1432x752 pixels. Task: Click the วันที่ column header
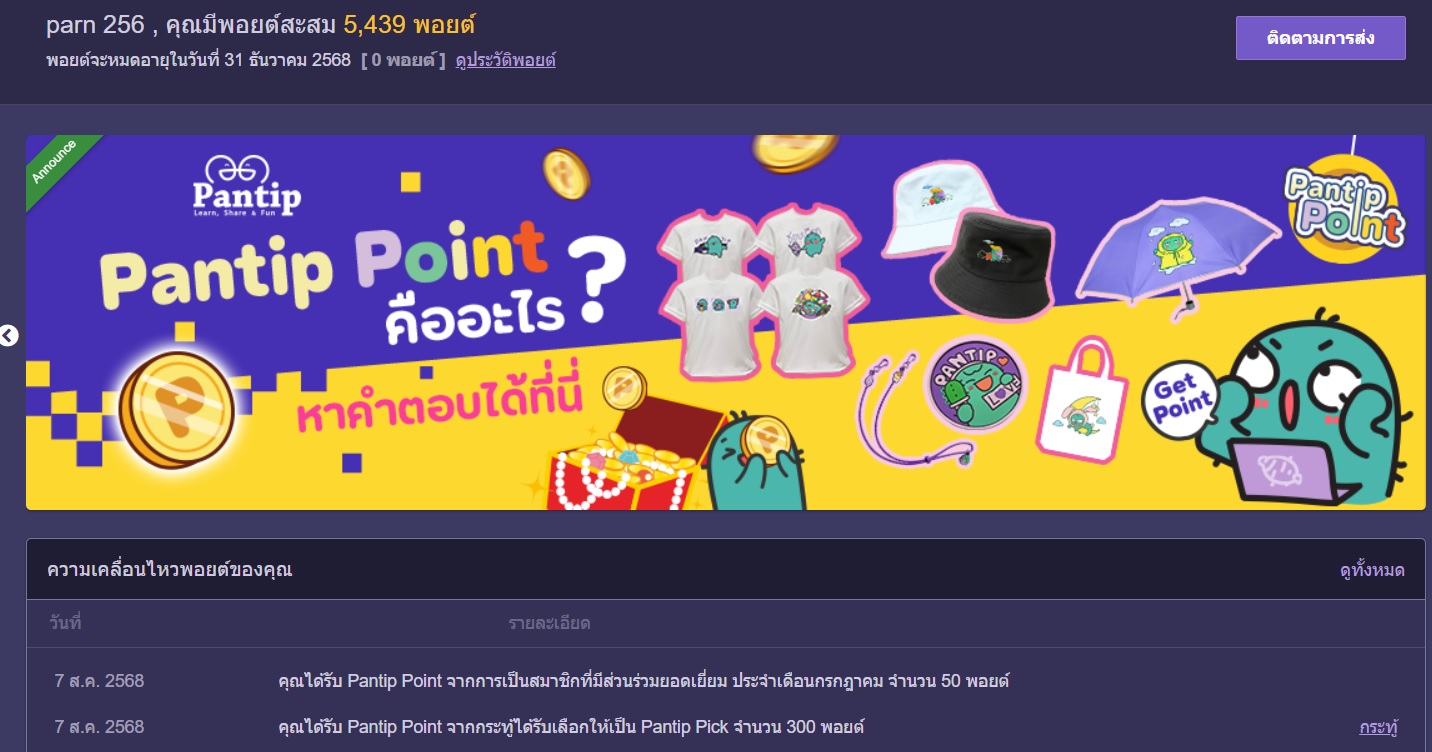(65, 623)
